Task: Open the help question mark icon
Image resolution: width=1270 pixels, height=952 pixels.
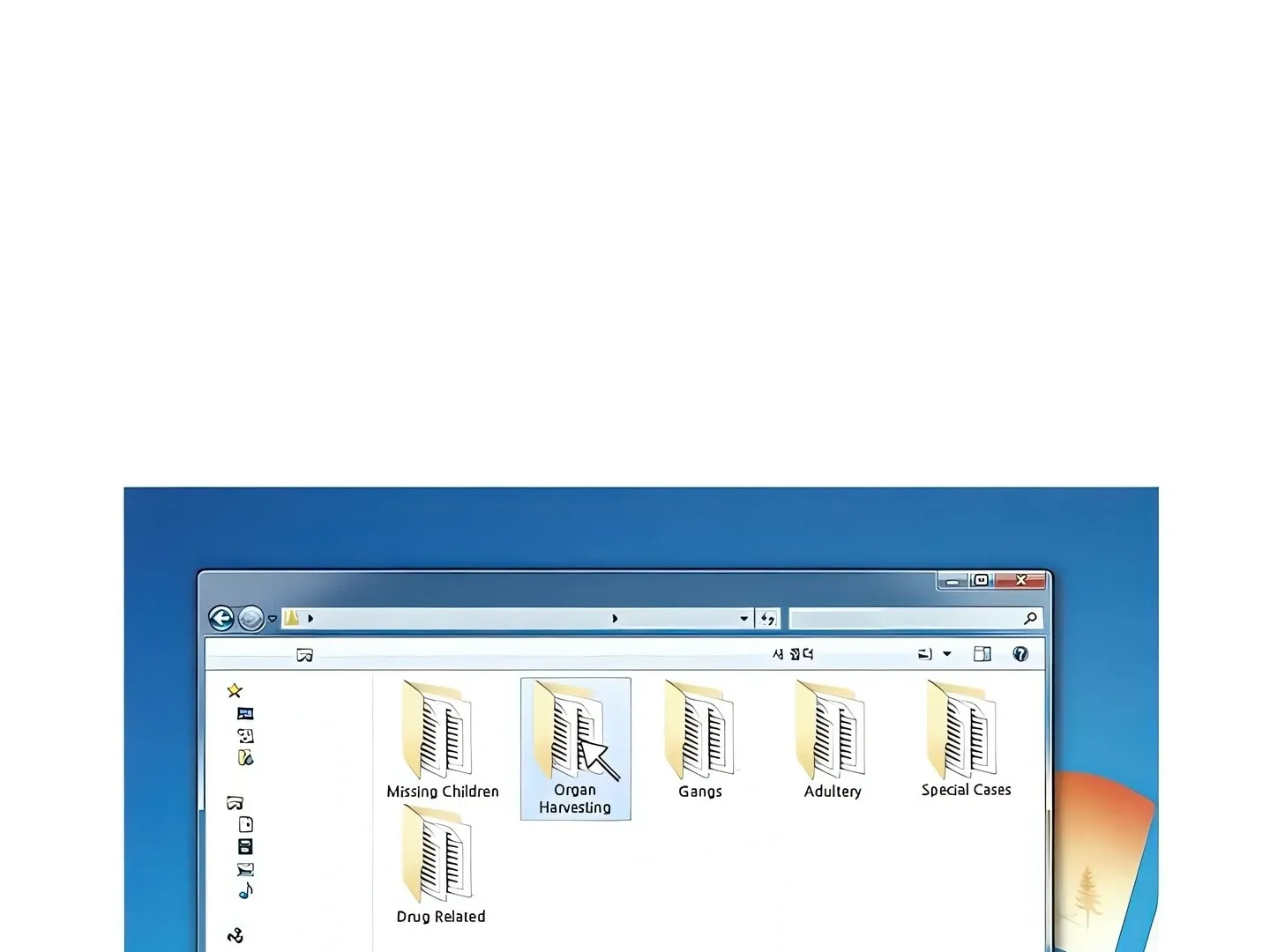Action: click(x=1020, y=654)
